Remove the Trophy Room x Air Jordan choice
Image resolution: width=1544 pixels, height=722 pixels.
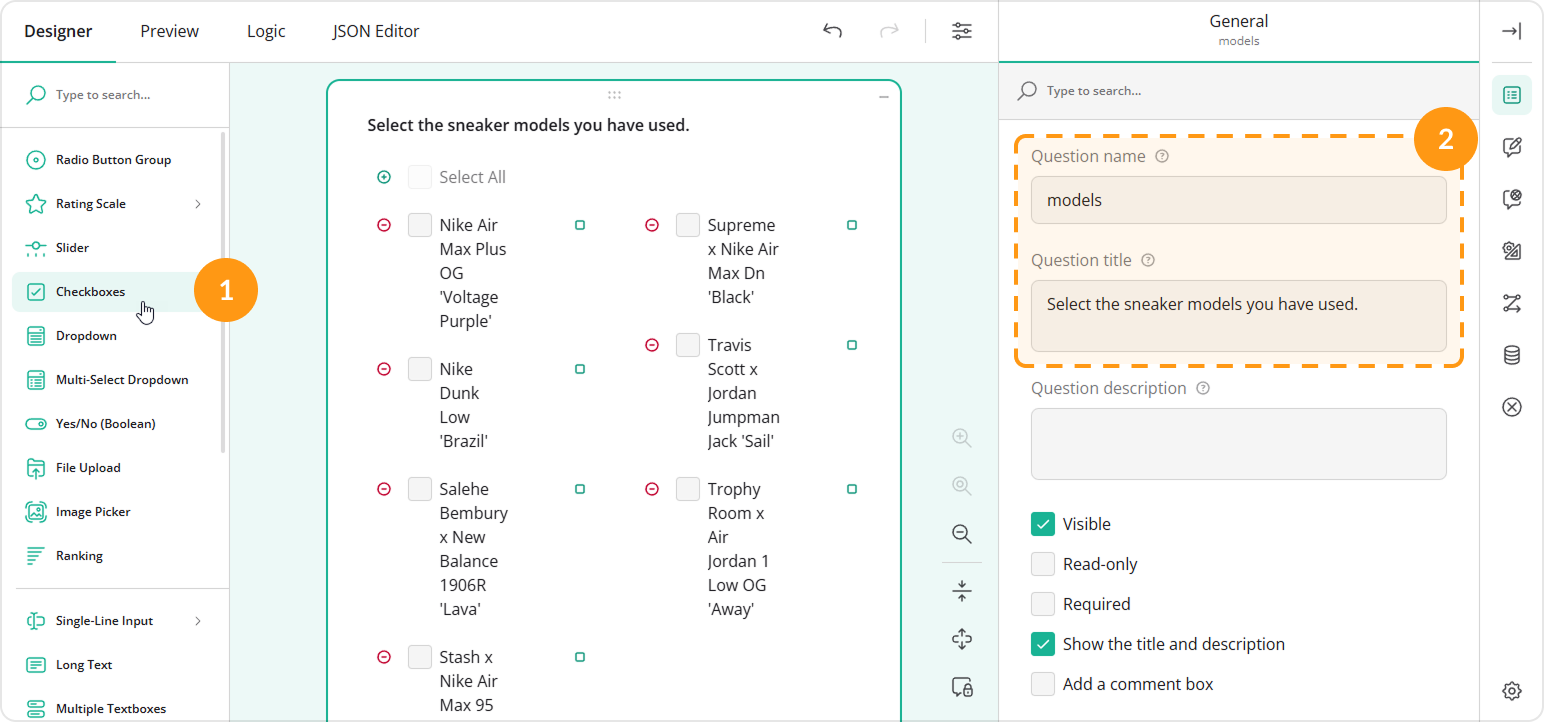coord(652,489)
